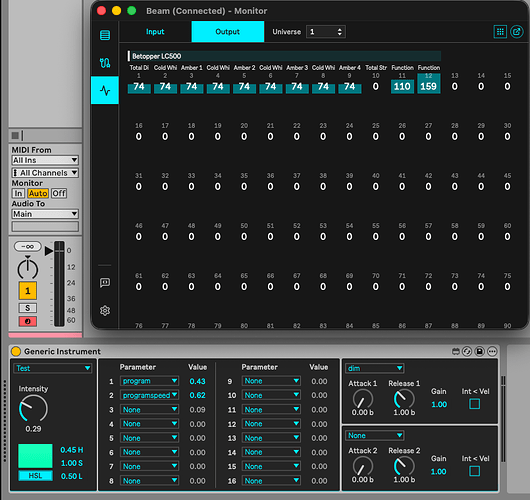Image resolution: width=530 pixels, height=500 pixels.
Task: Expand the programspeed parameter dropdown
Action: pyautogui.click(x=149, y=395)
